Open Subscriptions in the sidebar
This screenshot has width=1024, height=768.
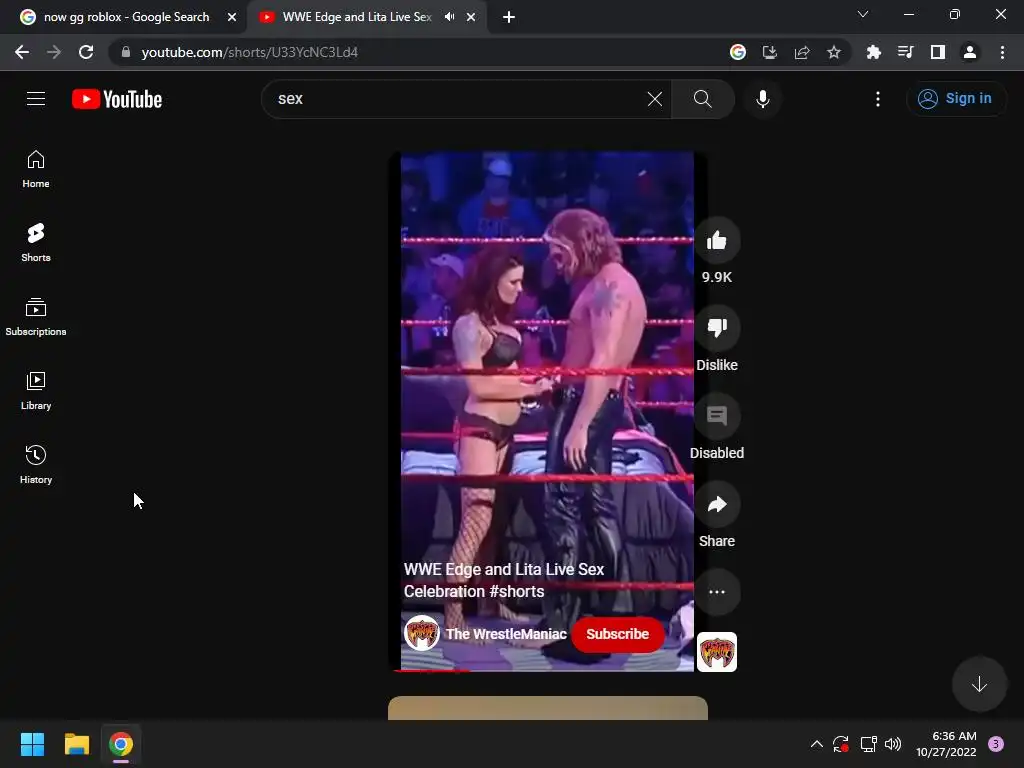(36, 317)
